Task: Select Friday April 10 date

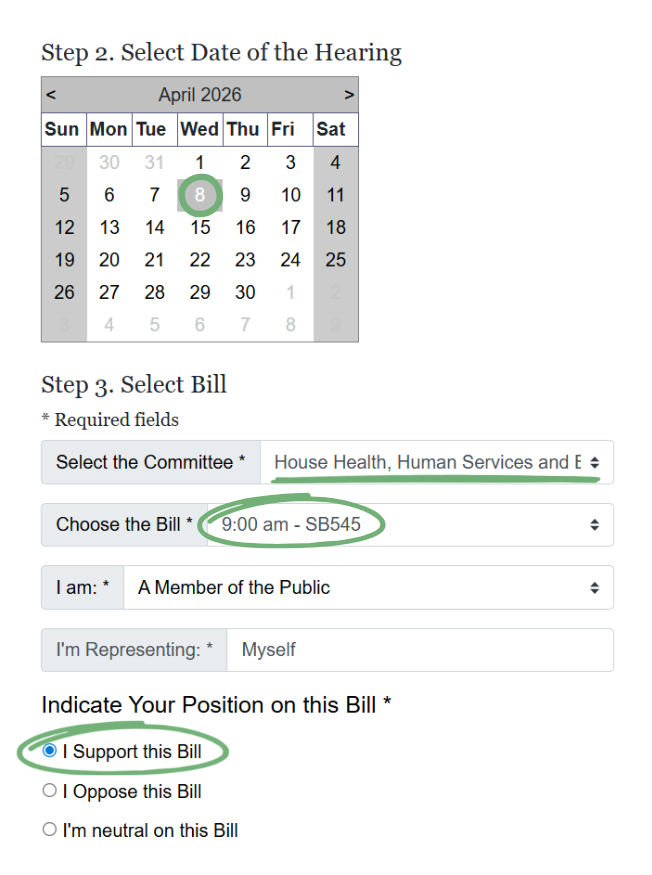Action: tap(290, 195)
